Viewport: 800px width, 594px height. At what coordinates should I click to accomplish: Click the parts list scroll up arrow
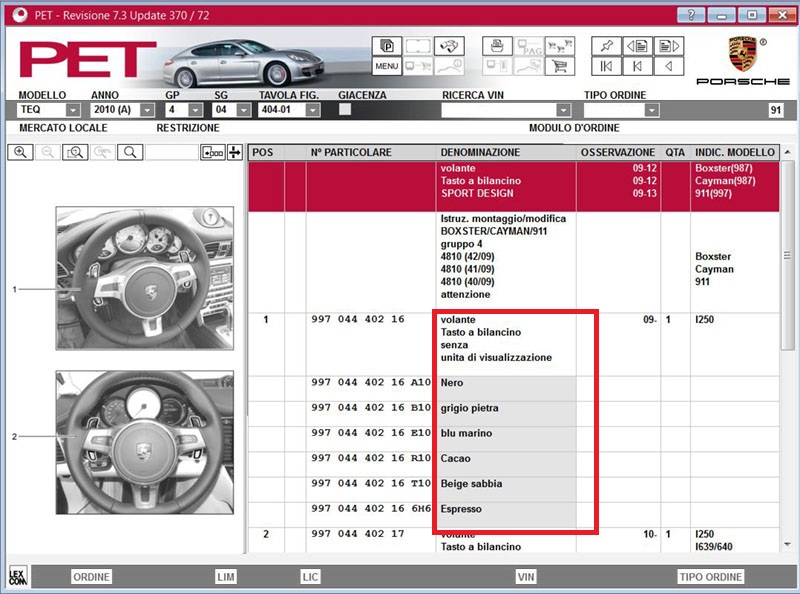(788, 152)
